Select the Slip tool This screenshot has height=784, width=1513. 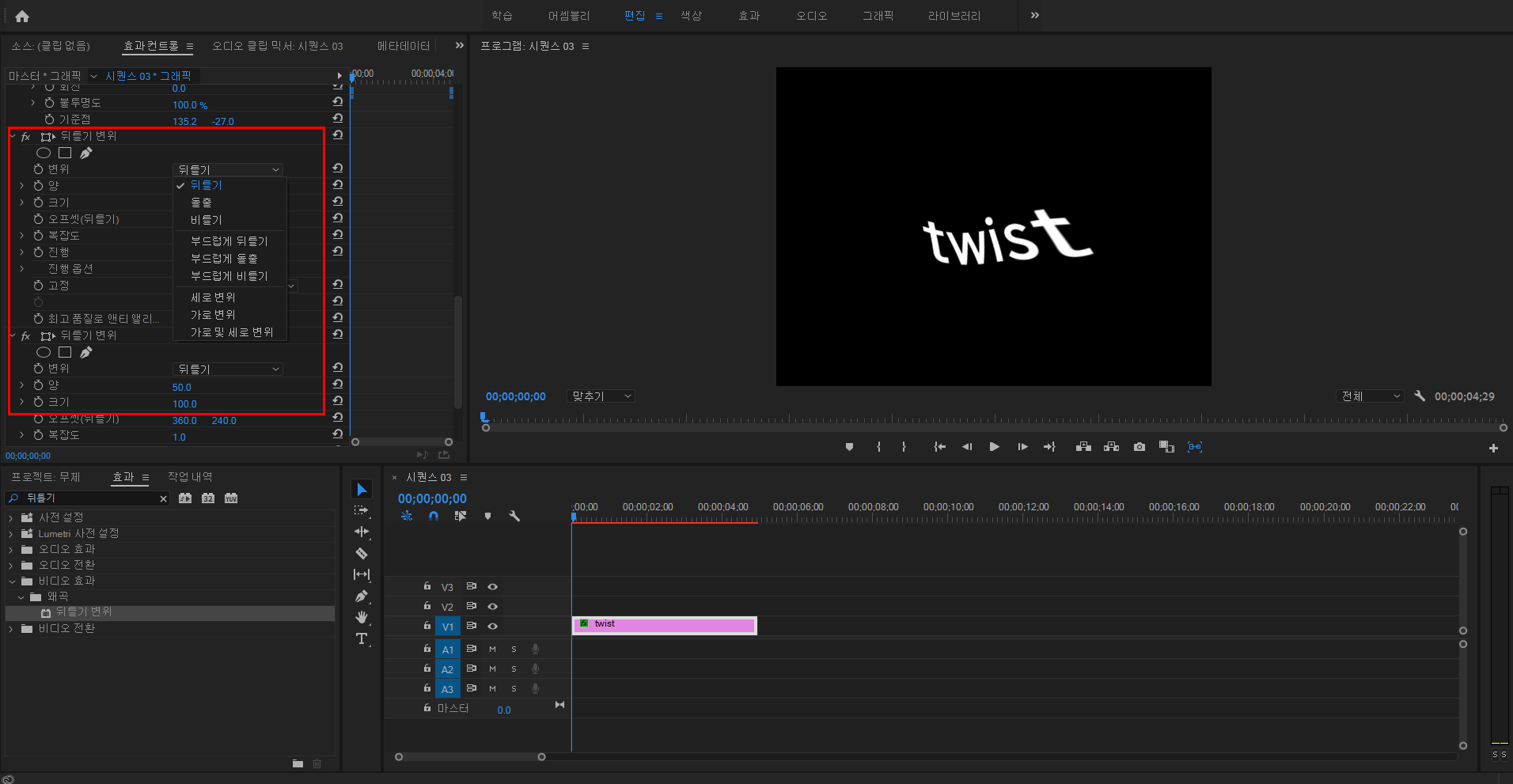tap(362, 574)
